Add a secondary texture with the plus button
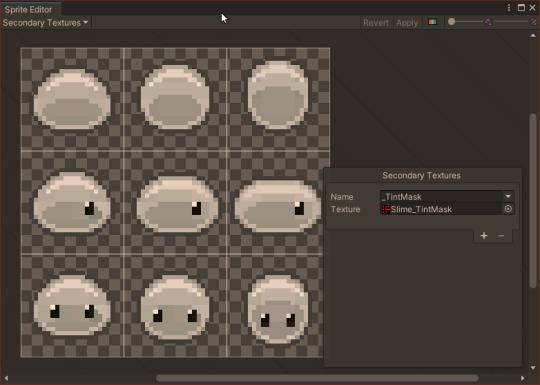Viewport: 540px width, 385px height. 484,236
